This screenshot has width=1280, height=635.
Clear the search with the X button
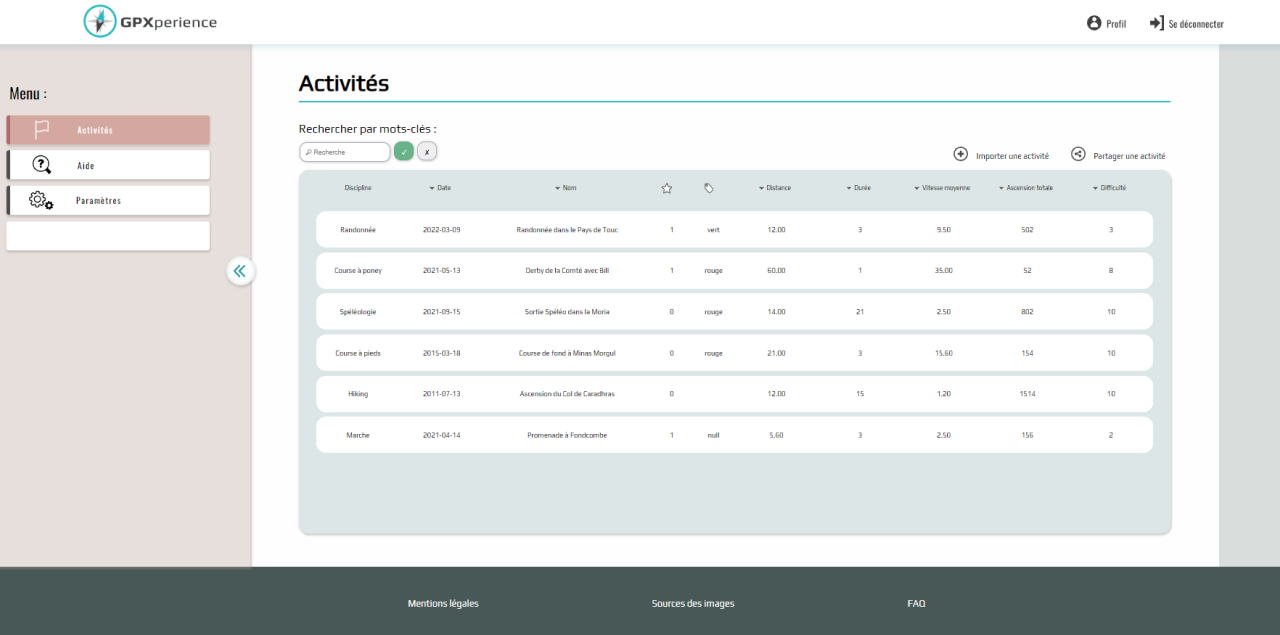(x=427, y=150)
